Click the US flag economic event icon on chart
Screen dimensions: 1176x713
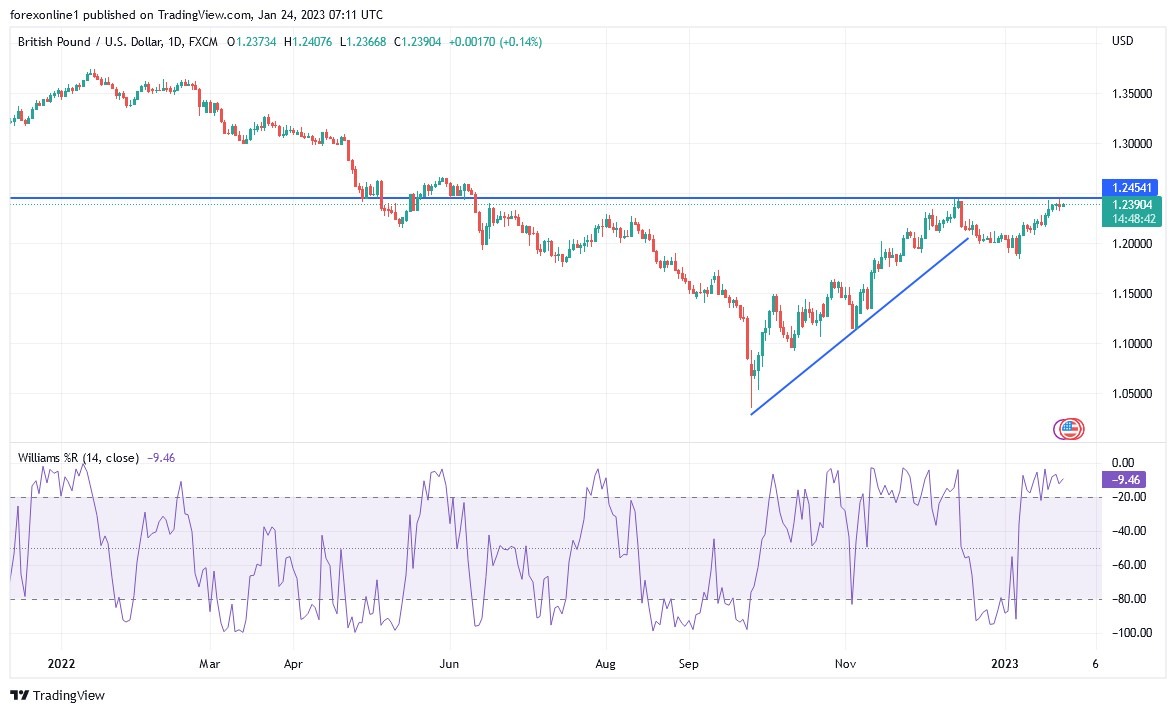pyautogui.click(x=1068, y=428)
